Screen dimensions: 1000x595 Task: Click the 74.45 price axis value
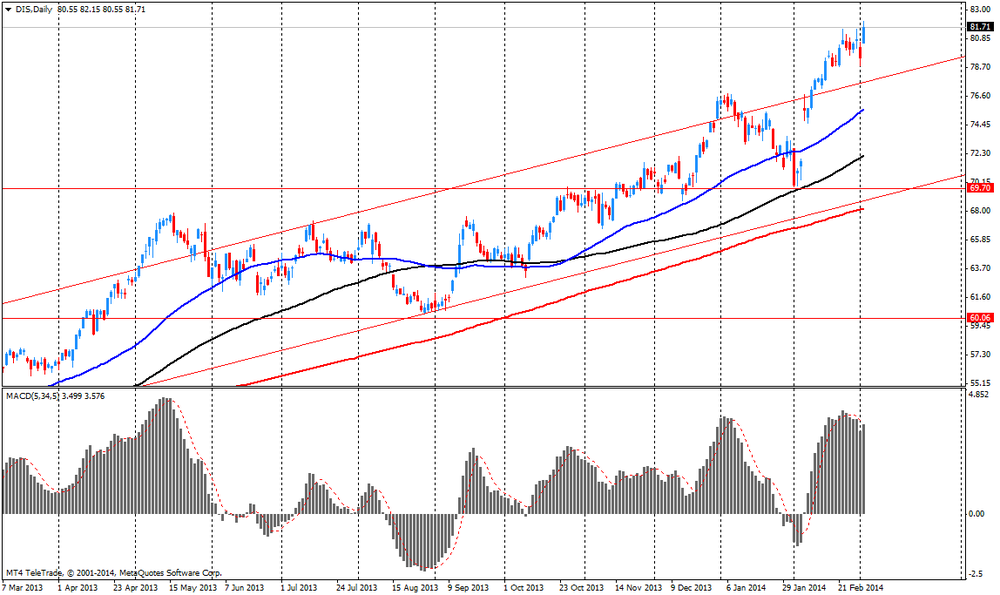(x=980, y=124)
